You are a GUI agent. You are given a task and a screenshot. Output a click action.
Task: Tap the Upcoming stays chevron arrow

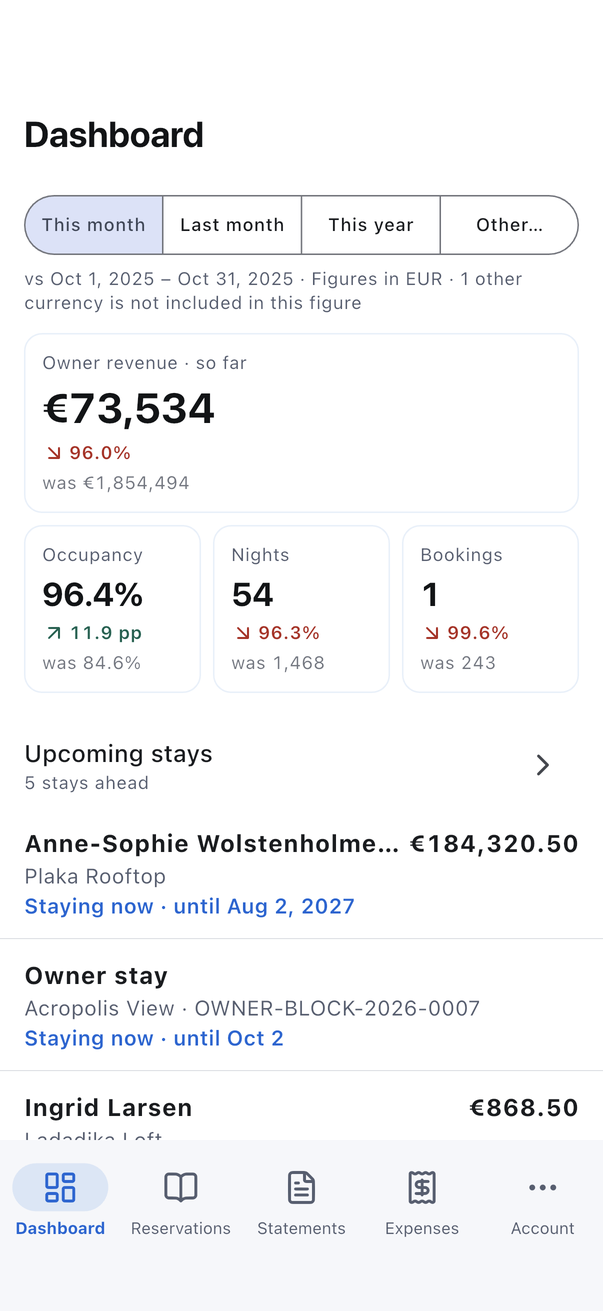point(543,765)
